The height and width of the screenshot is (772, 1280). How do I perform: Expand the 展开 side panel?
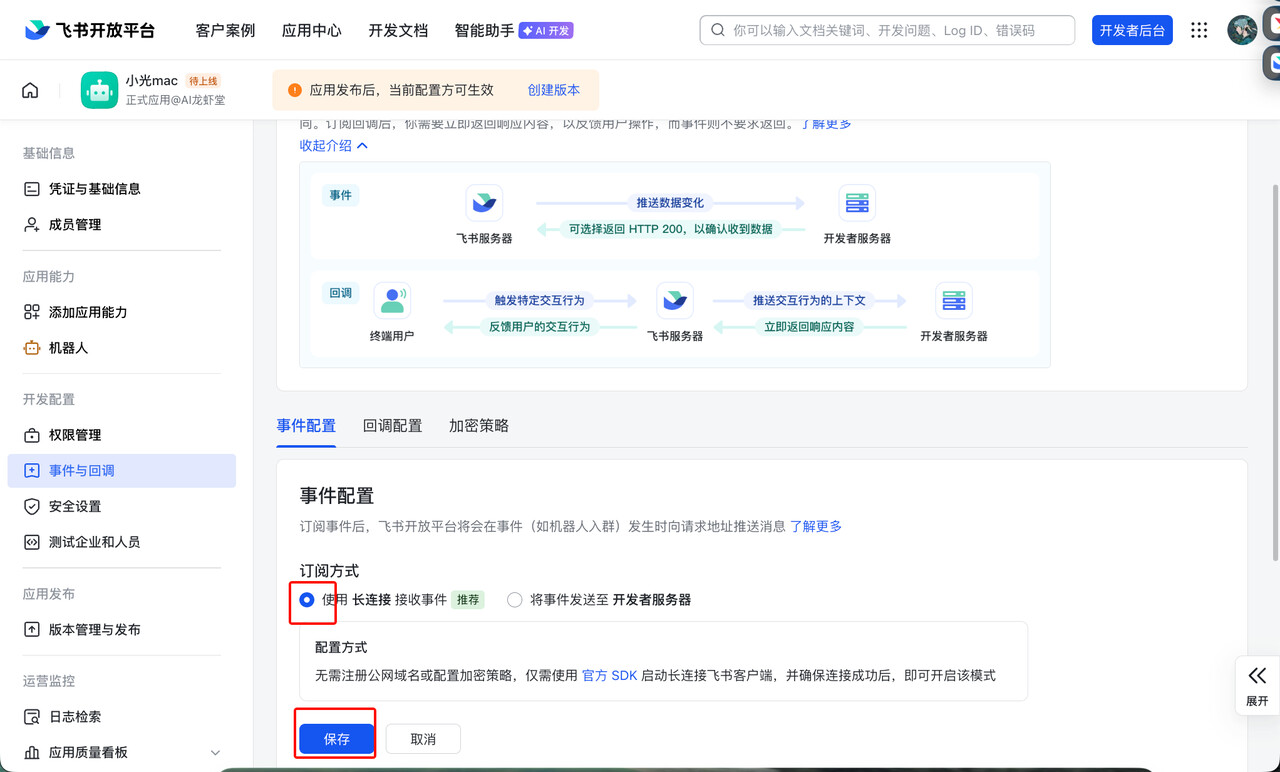click(x=1257, y=684)
